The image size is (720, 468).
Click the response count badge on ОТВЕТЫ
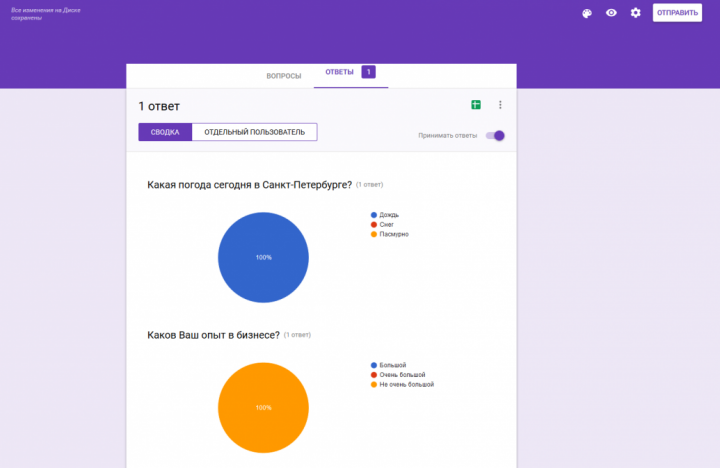[x=368, y=72]
